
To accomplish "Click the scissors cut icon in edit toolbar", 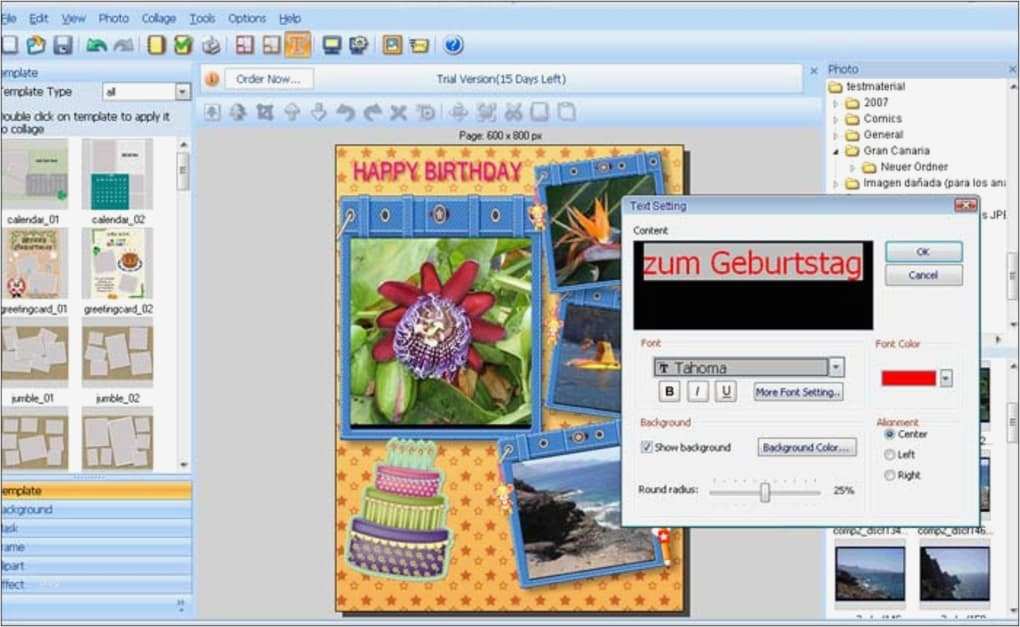I will (513, 112).
